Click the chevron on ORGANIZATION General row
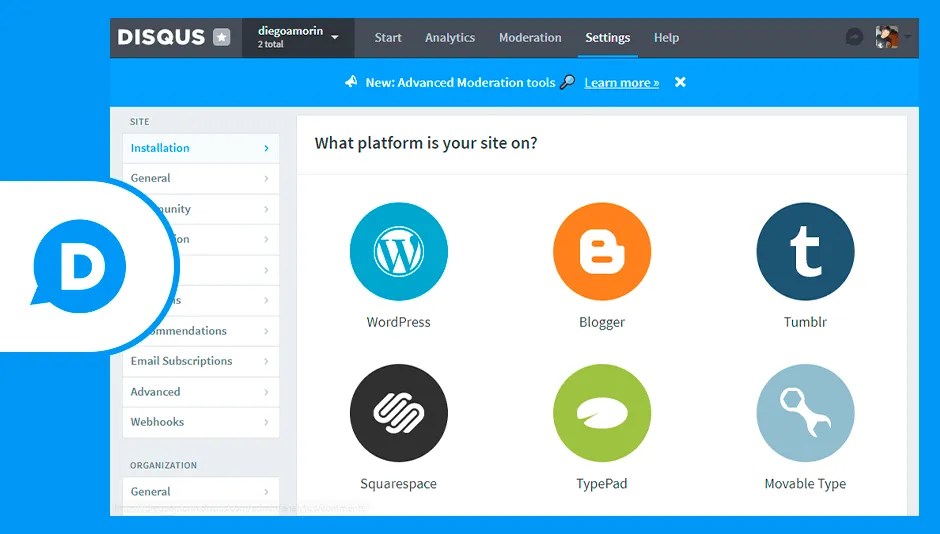 click(266, 492)
